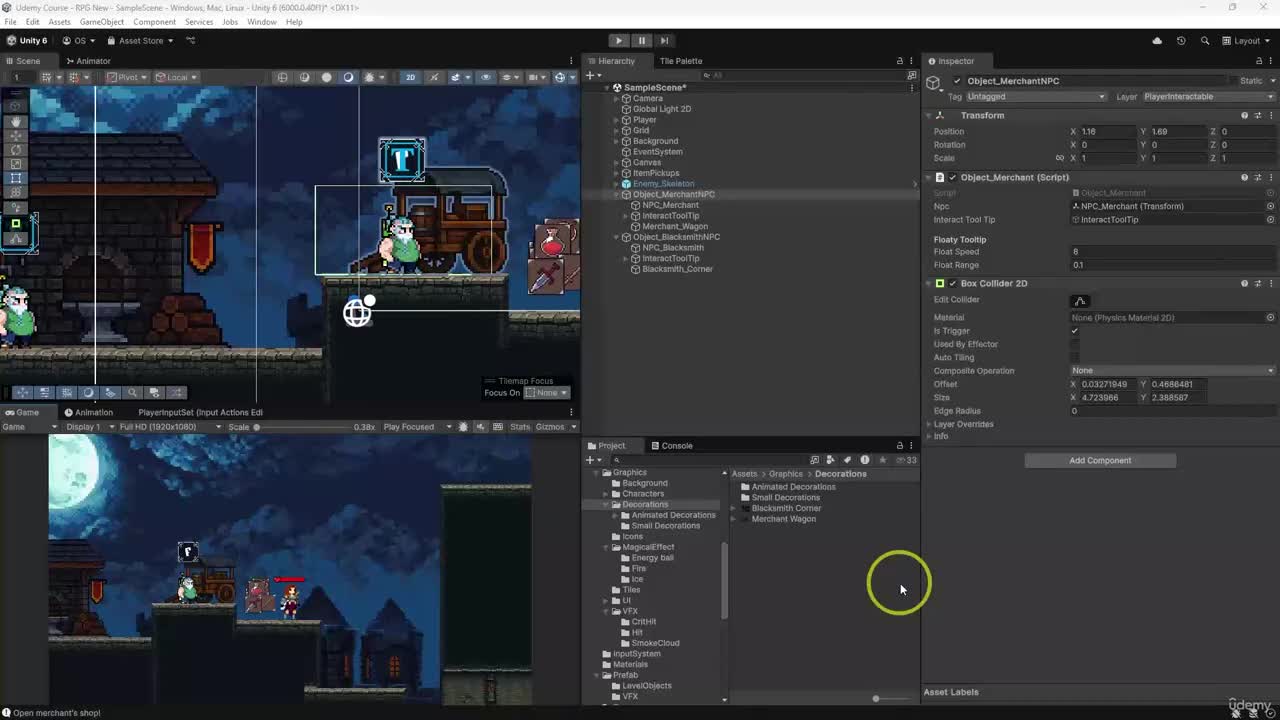Switch to the Console tab
Viewport: 1280px width, 720px height.
coord(672,446)
